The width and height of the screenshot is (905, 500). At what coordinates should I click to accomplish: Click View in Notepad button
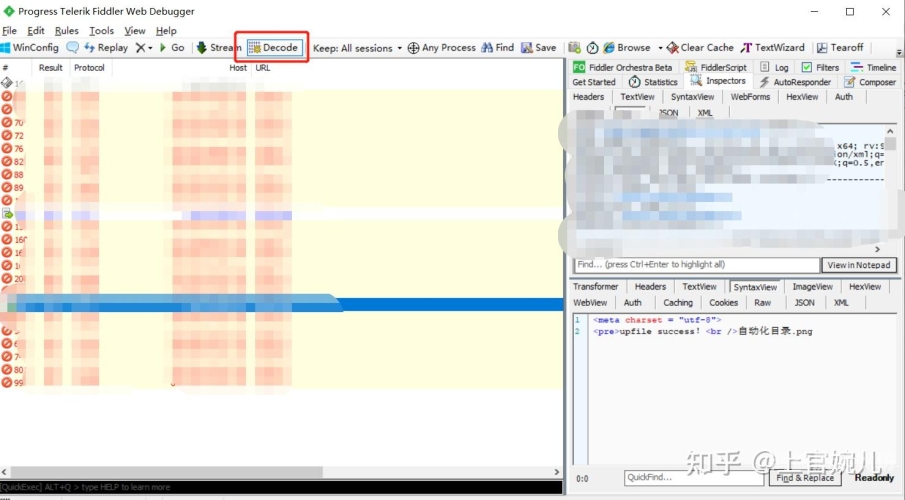[x=859, y=265]
